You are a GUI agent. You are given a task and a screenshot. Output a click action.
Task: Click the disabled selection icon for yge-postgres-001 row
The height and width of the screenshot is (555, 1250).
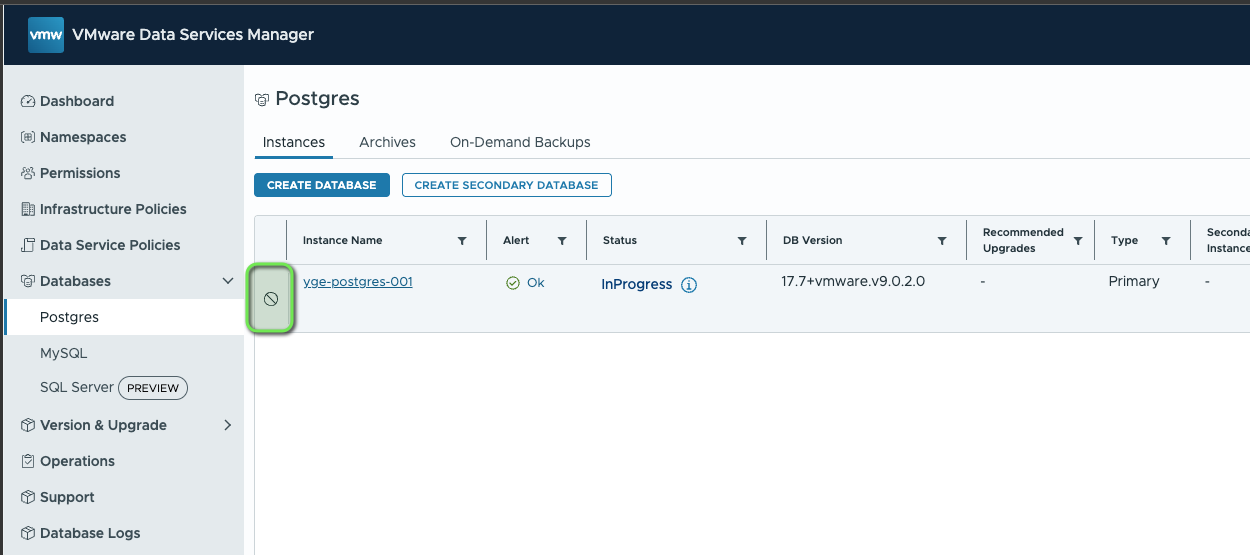(270, 299)
